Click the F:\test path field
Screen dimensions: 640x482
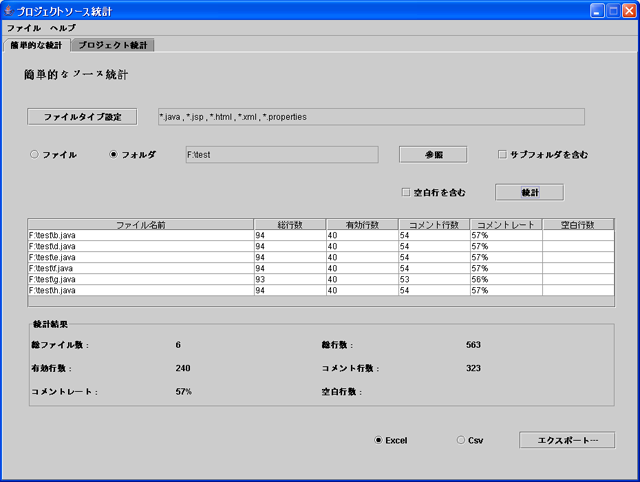[282, 155]
